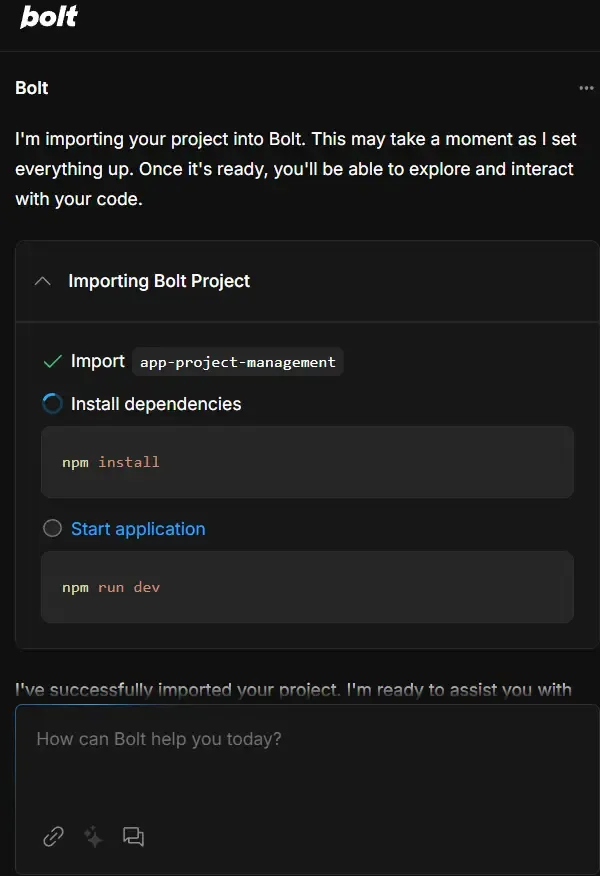Screen dimensions: 600x876
Task: Select the Install dependencies step label
Action: [156, 404]
